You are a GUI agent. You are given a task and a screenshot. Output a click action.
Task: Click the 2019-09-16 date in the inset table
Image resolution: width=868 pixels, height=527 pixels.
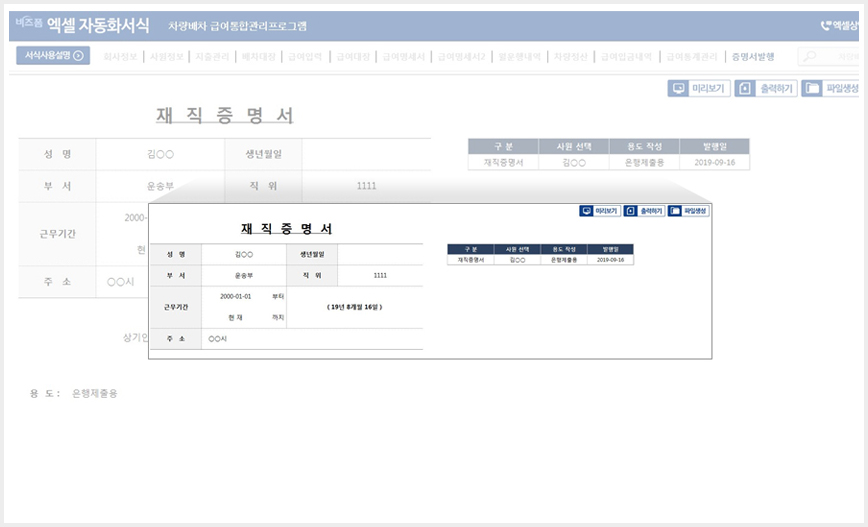(x=611, y=260)
